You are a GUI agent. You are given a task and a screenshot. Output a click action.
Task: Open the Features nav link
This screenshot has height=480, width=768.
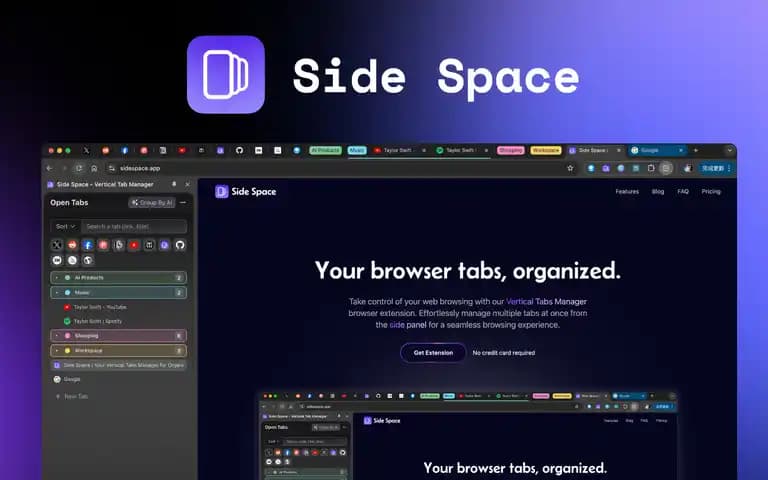627,192
